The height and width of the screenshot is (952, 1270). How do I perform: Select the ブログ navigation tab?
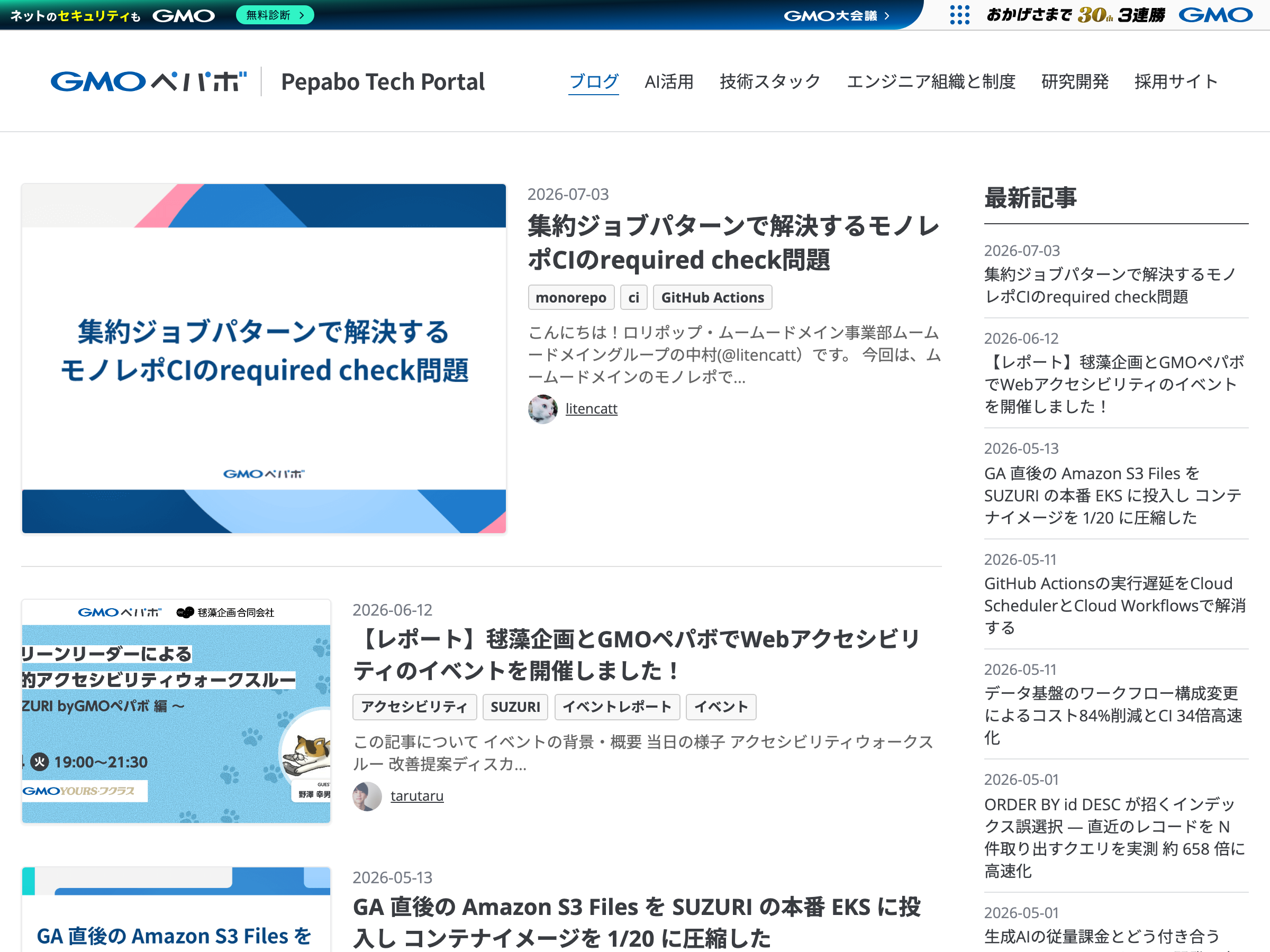click(x=594, y=81)
